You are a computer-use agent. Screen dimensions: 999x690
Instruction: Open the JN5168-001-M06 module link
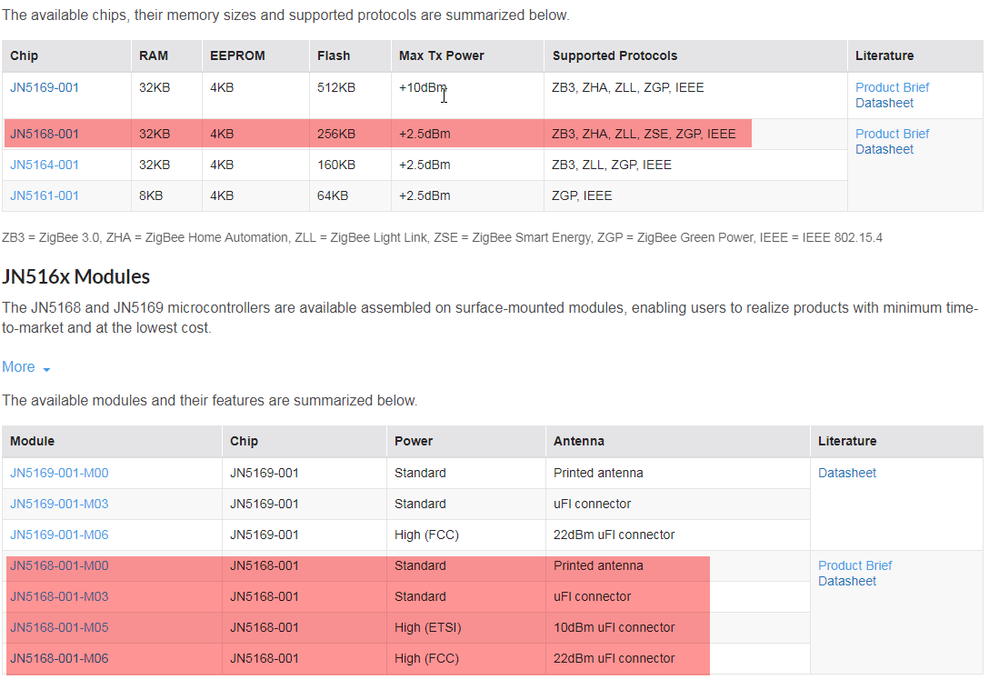pos(59,659)
